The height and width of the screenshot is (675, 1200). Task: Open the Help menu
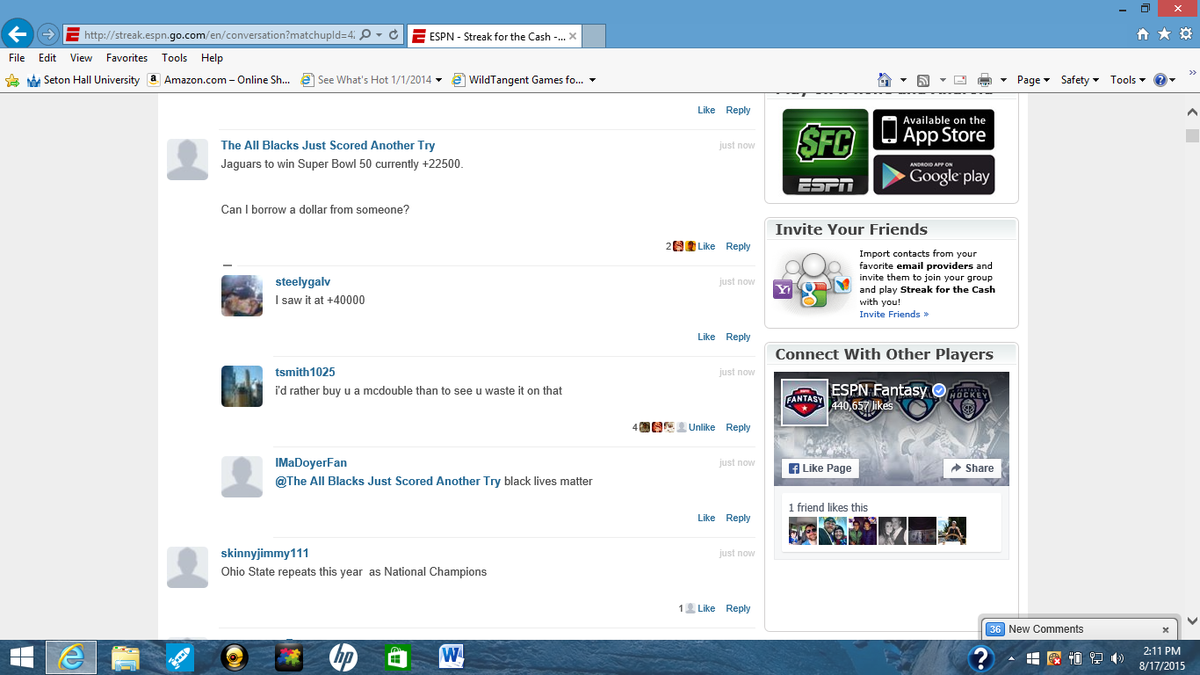point(211,58)
